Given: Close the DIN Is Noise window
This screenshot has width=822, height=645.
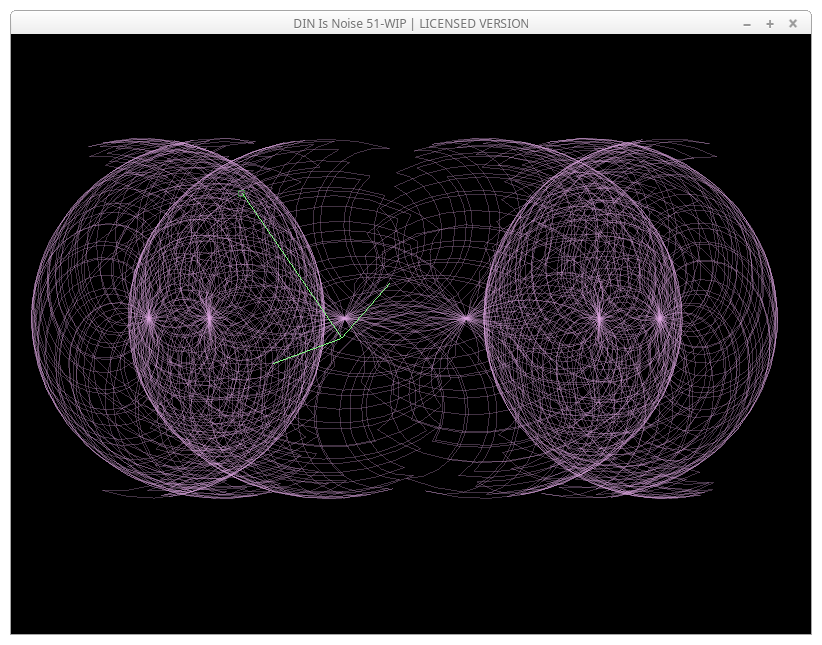Looking at the screenshot, I should [793, 24].
